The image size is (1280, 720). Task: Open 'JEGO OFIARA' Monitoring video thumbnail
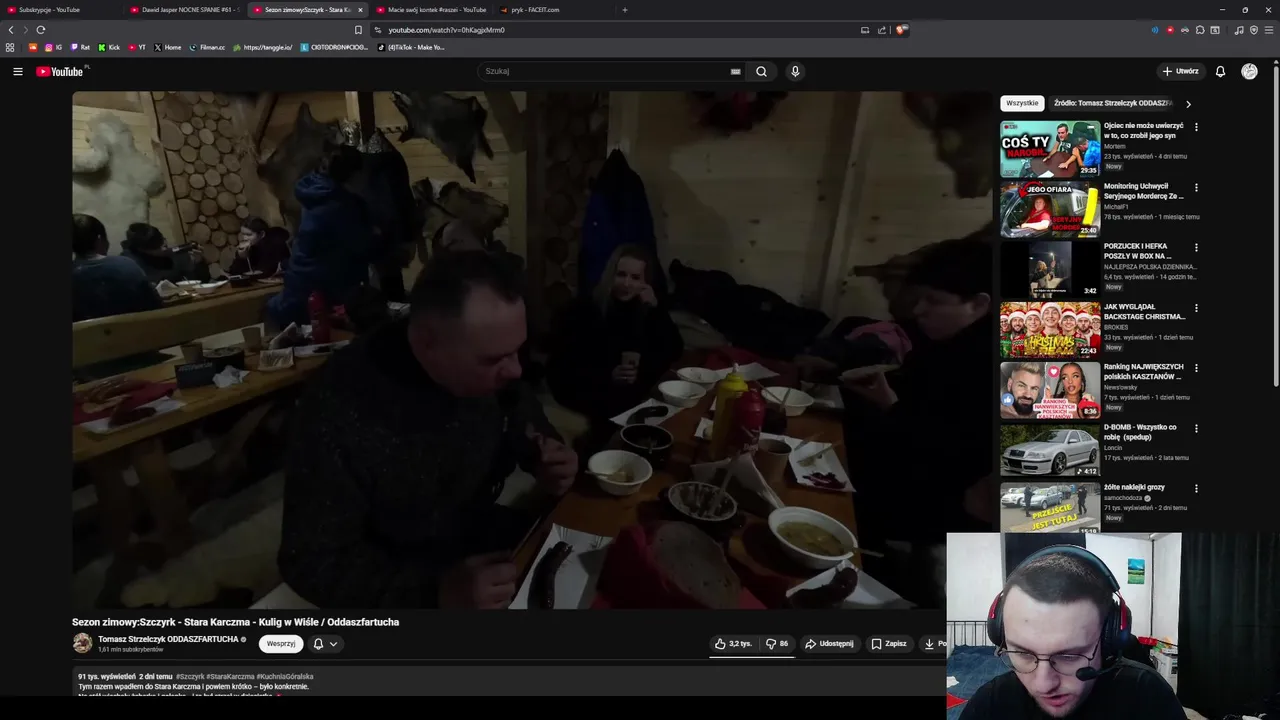(x=1050, y=209)
